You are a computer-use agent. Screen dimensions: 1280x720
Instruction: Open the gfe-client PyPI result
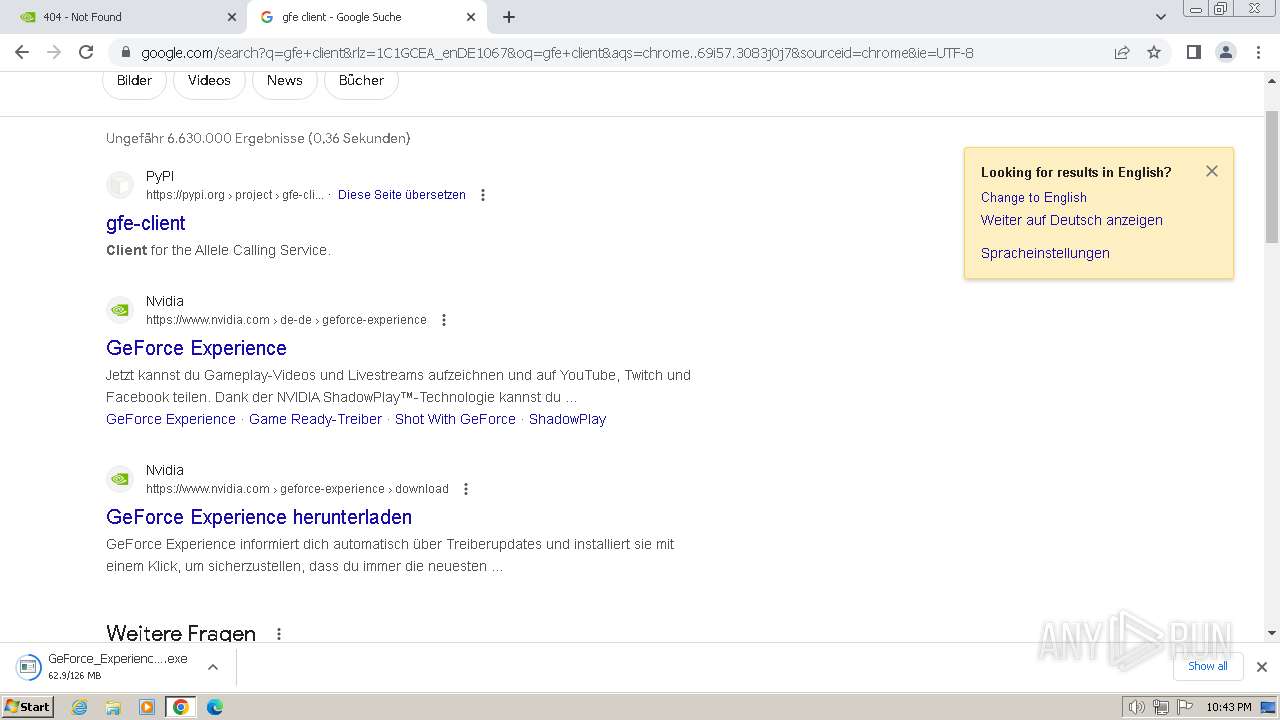coord(146,223)
